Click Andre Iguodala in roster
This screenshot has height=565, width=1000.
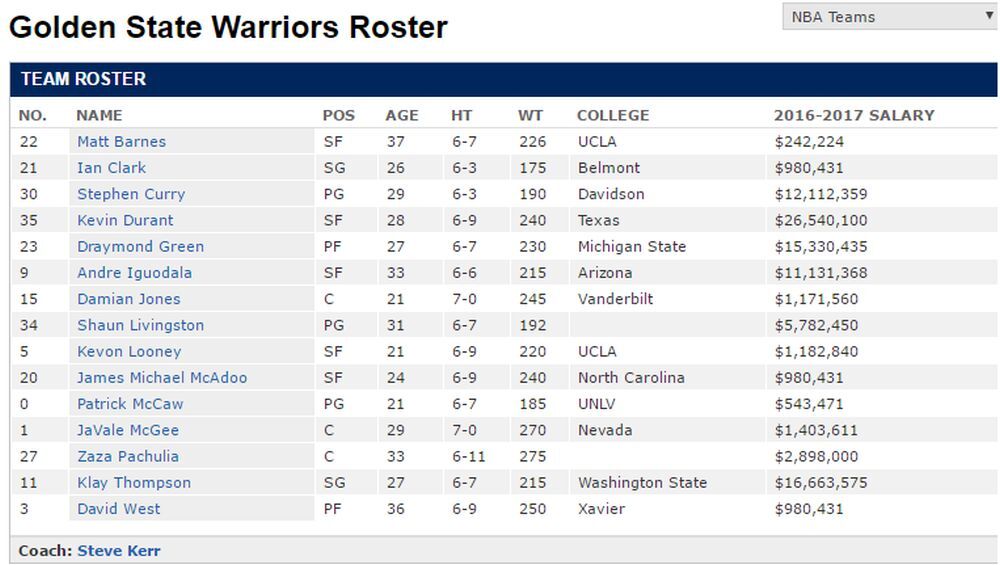point(134,273)
